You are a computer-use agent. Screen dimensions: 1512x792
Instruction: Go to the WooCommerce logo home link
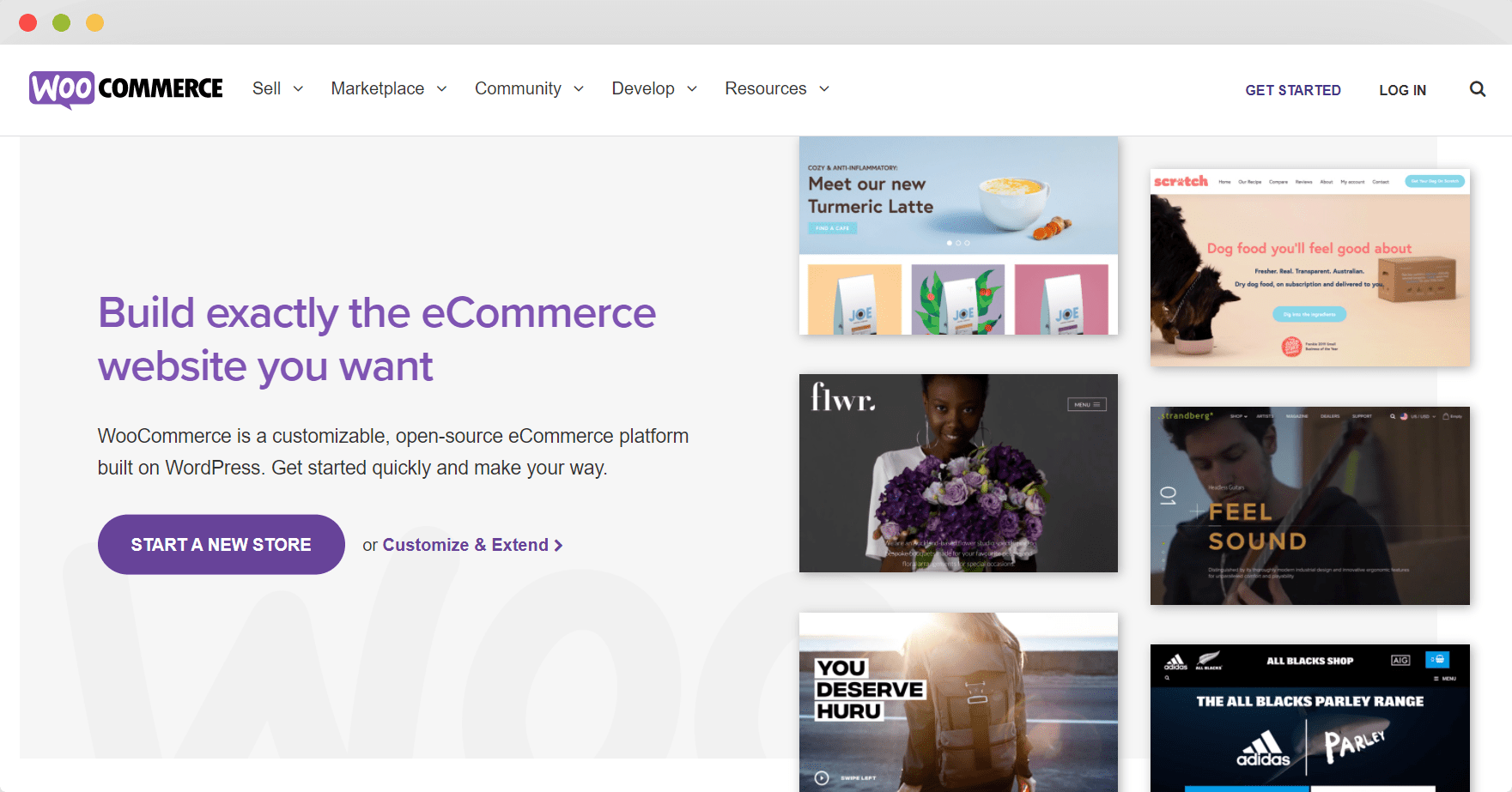[126, 89]
